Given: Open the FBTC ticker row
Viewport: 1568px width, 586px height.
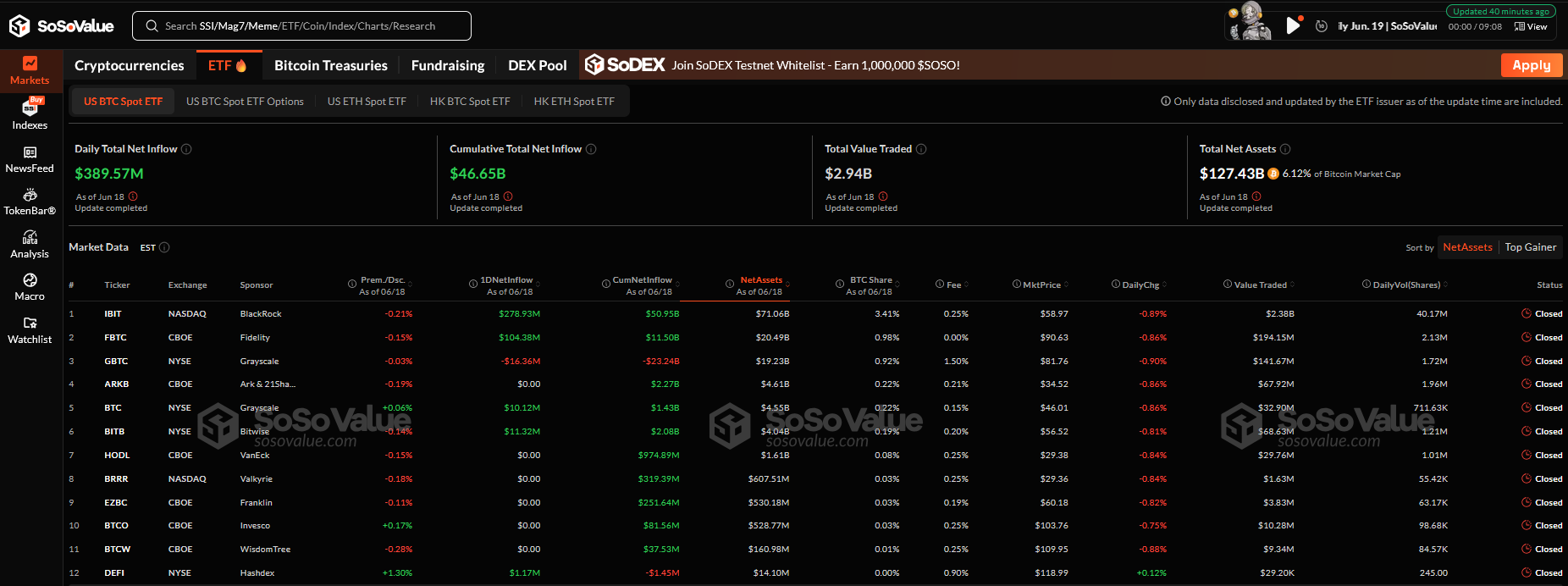Looking at the screenshot, I should coord(816,338).
